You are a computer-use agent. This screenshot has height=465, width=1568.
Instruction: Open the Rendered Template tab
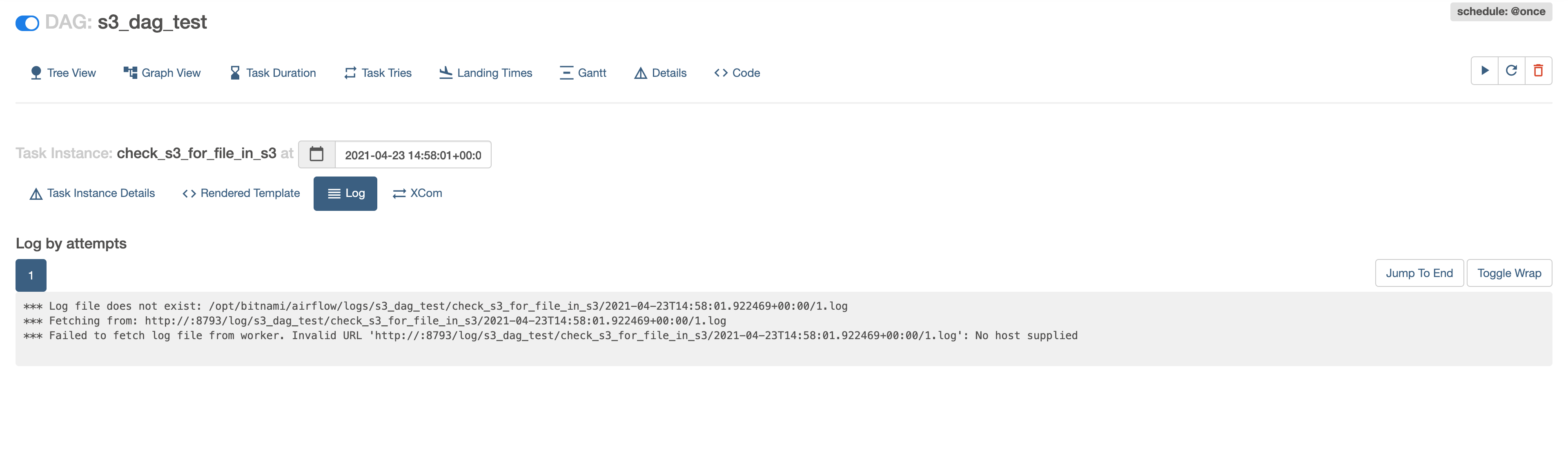click(240, 193)
